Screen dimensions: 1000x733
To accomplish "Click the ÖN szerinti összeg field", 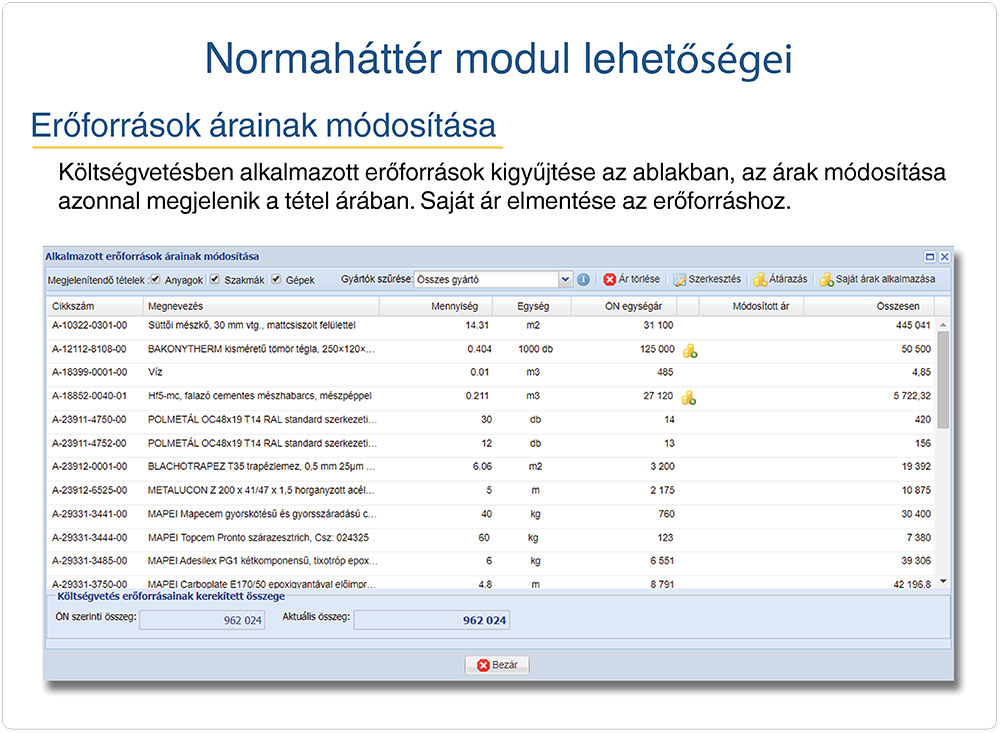I will [202, 620].
